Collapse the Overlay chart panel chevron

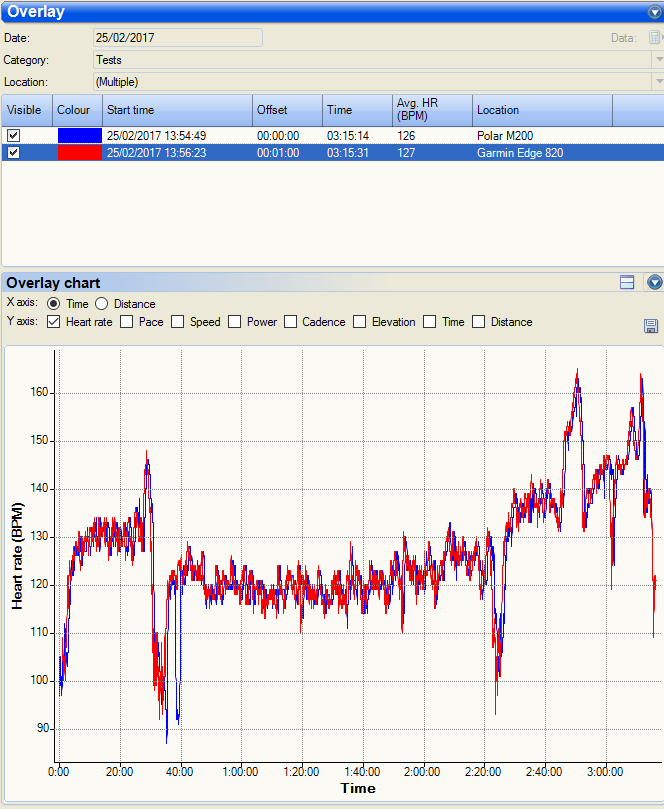pos(654,283)
